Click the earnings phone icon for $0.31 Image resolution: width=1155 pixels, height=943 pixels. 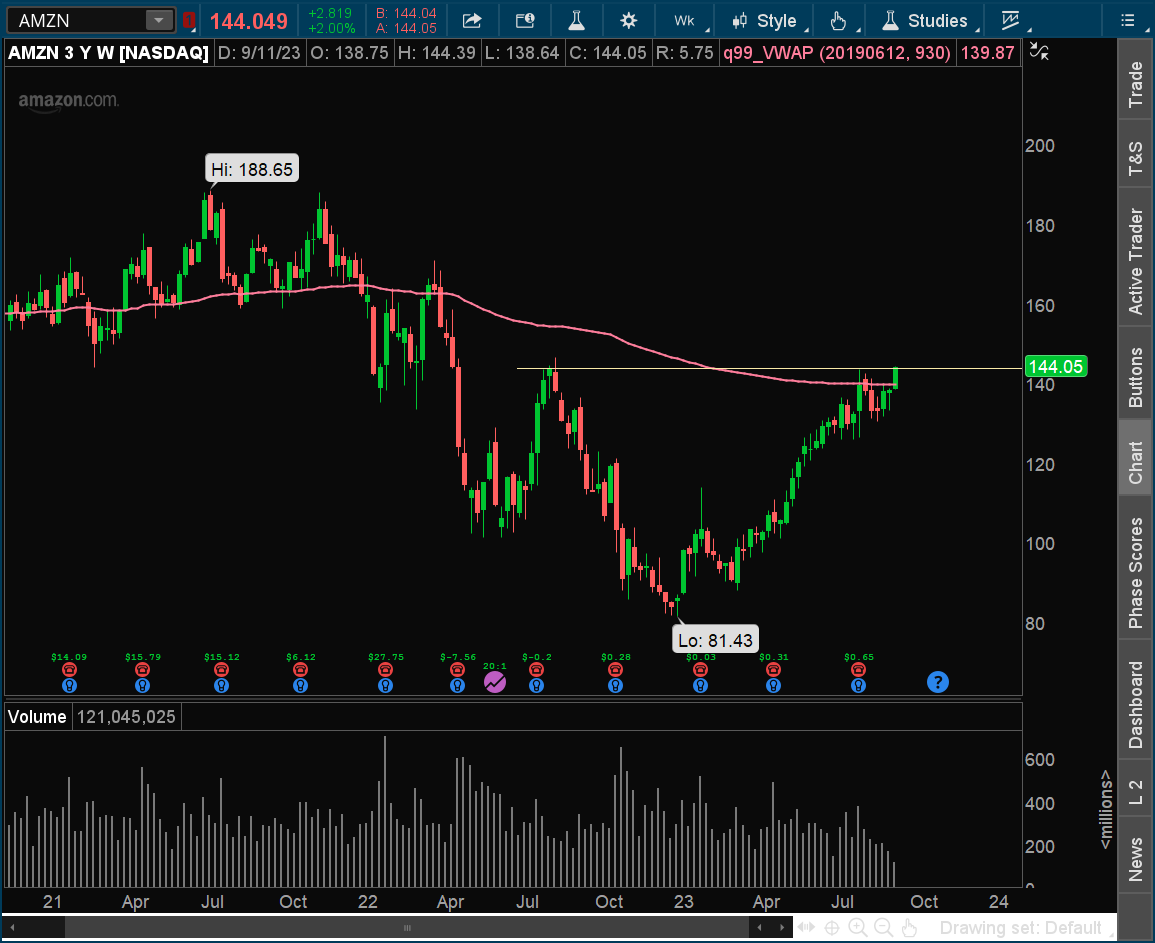click(x=773, y=670)
